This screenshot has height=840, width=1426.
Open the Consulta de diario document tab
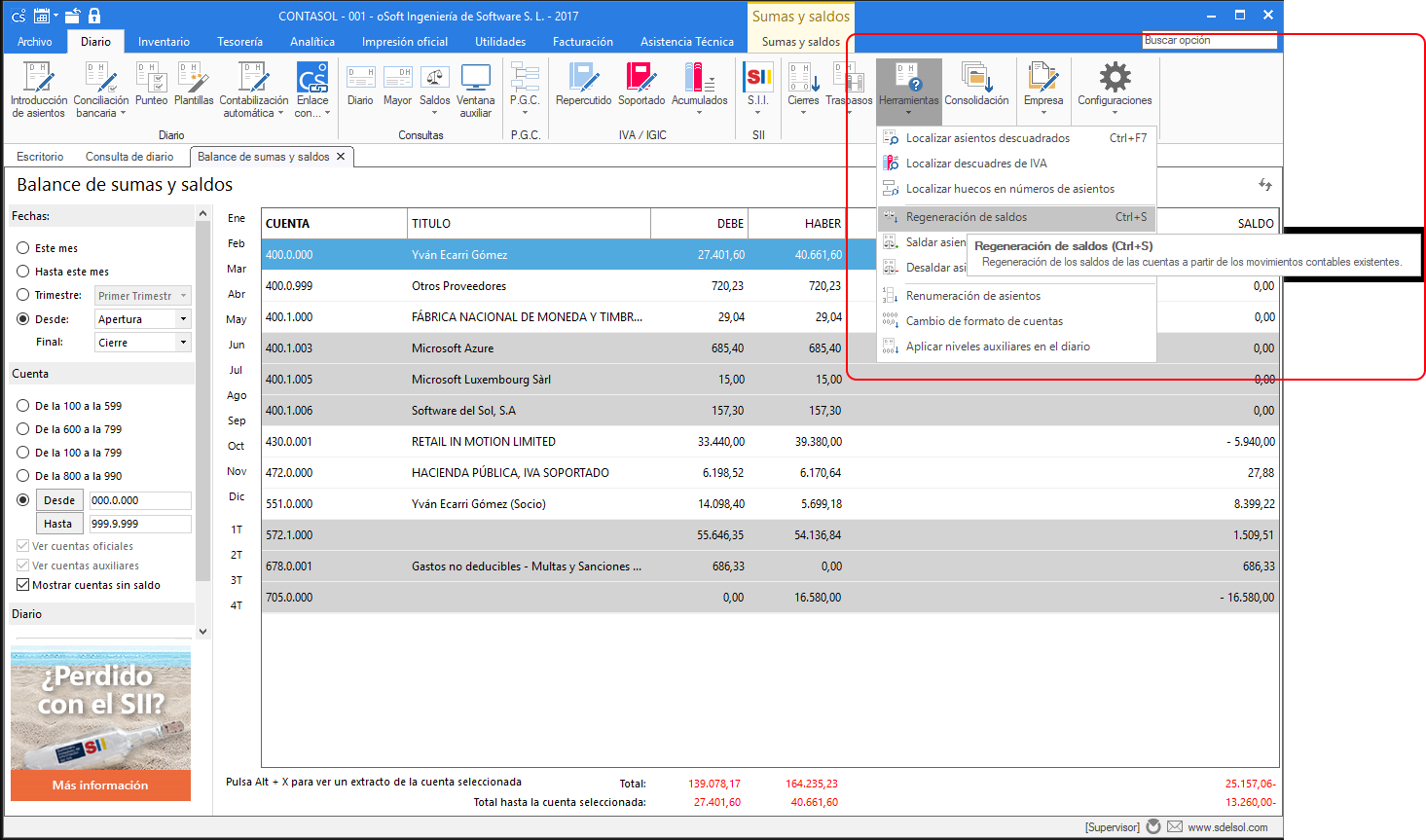coord(129,157)
